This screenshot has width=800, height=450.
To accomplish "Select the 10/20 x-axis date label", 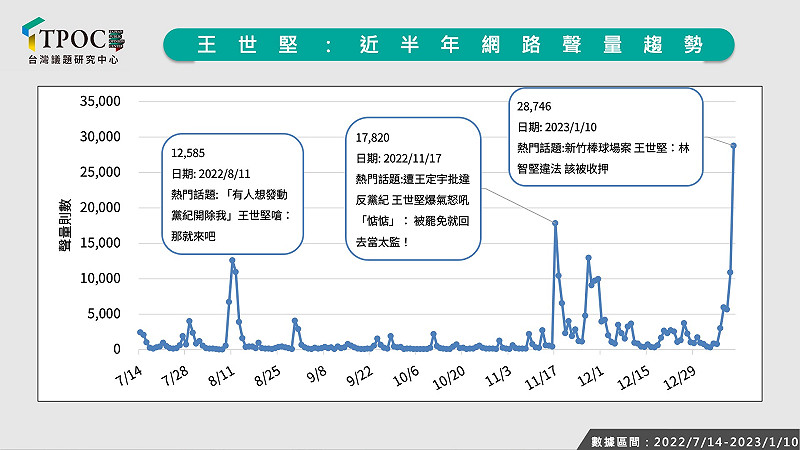I will click(450, 378).
